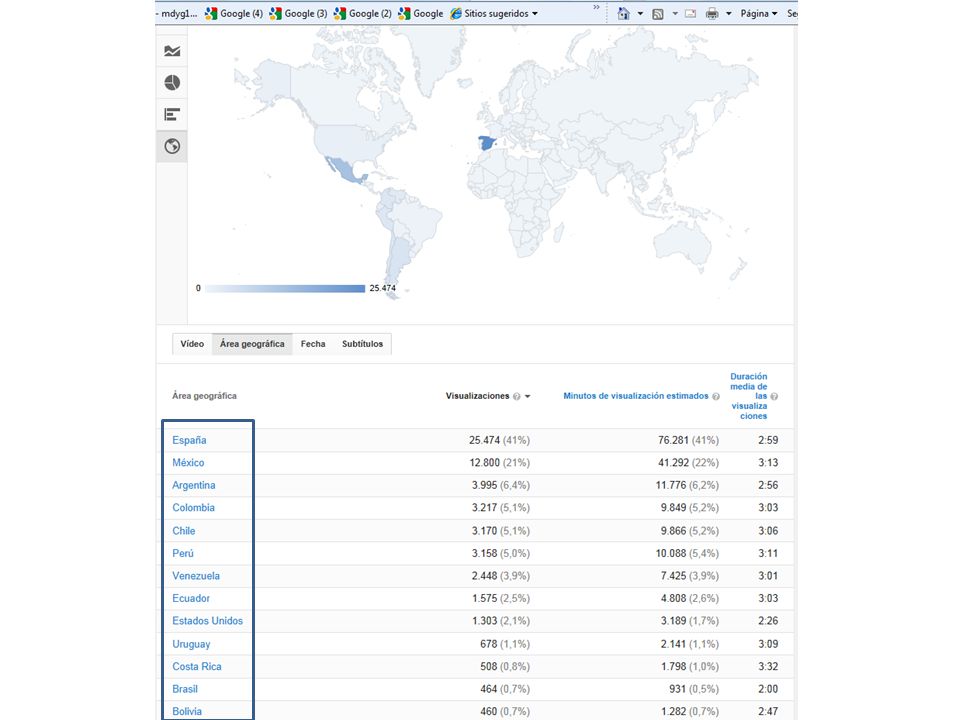Open help icon beside Duración media column
Screen dimensions: 960x720
[774, 397]
